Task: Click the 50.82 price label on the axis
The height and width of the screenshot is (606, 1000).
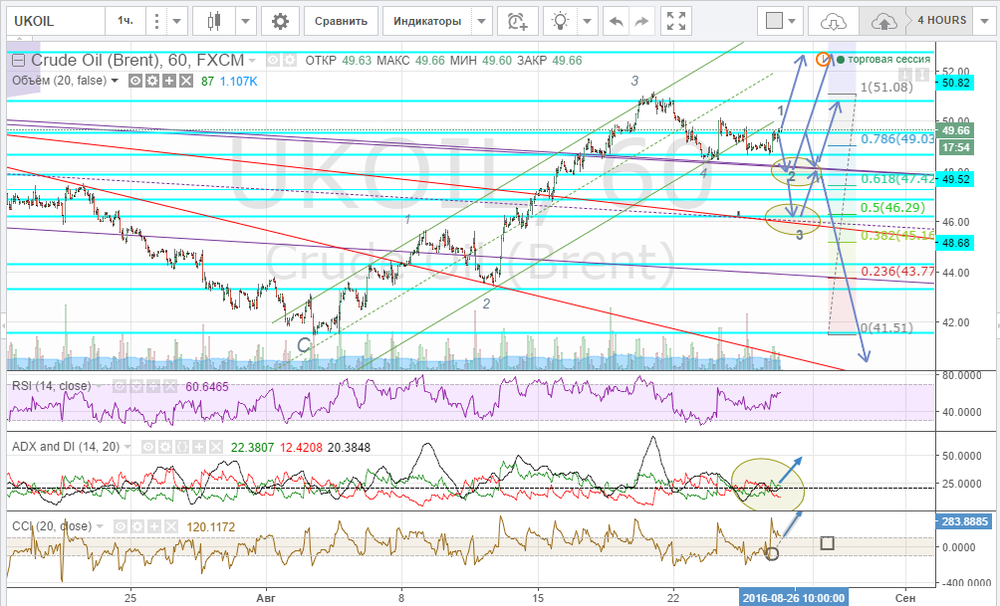Action: [x=955, y=83]
